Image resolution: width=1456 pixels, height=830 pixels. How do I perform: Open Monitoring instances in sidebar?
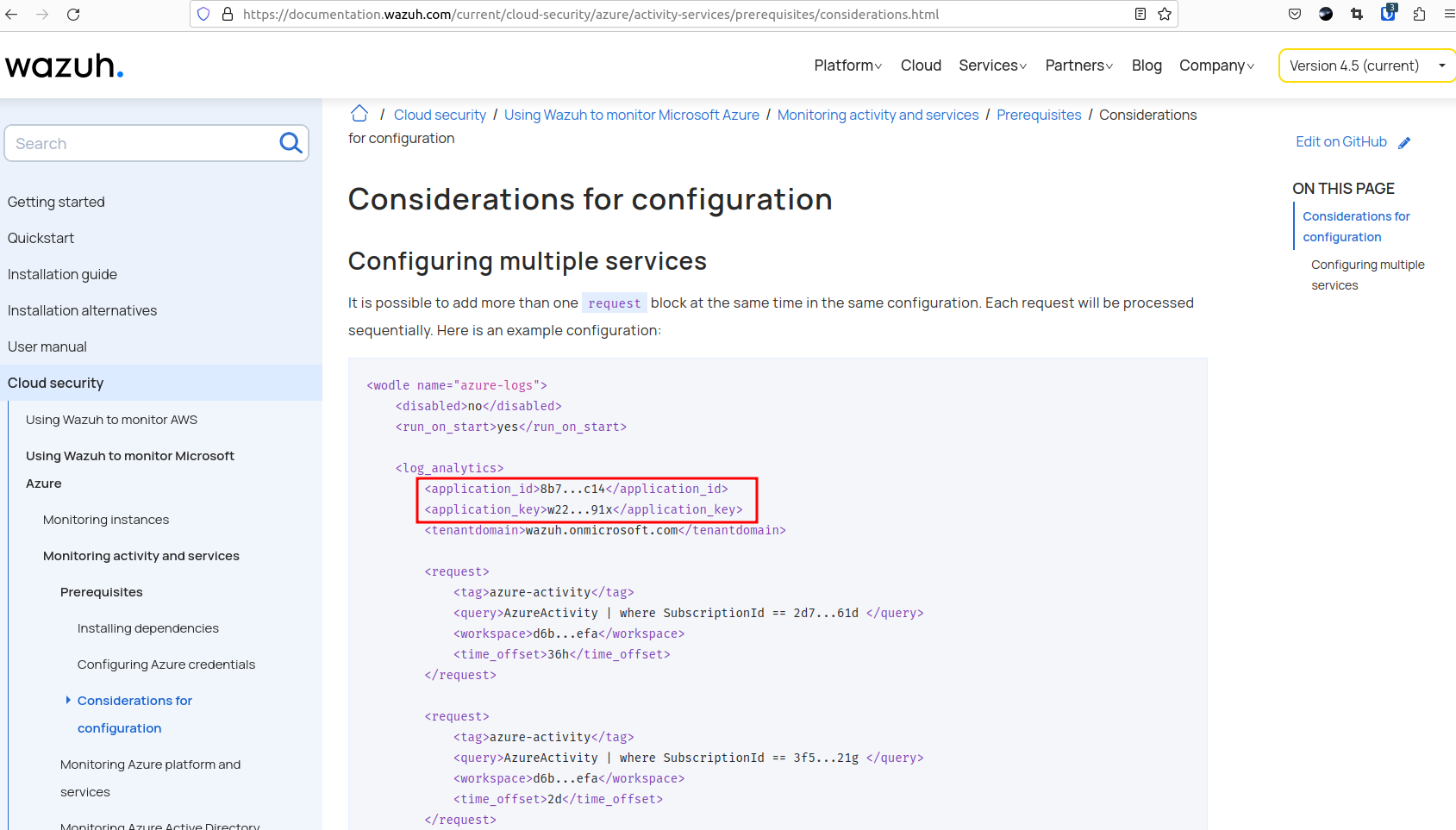pos(106,520)
